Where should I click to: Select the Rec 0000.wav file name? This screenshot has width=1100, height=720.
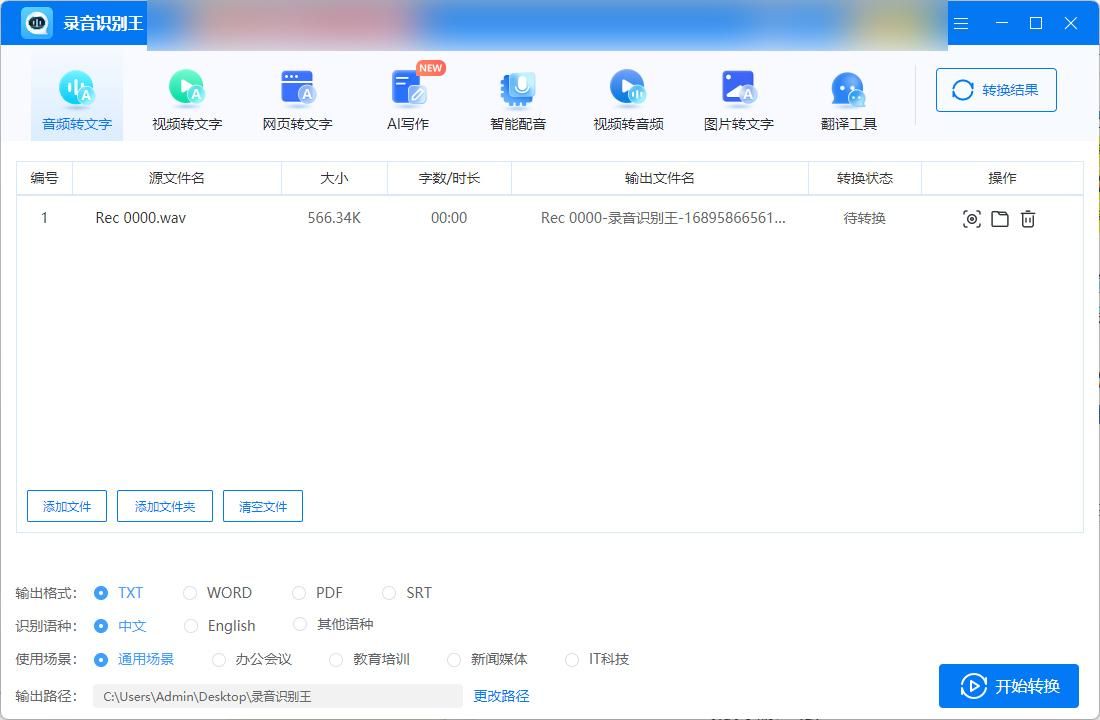[140, 218]
